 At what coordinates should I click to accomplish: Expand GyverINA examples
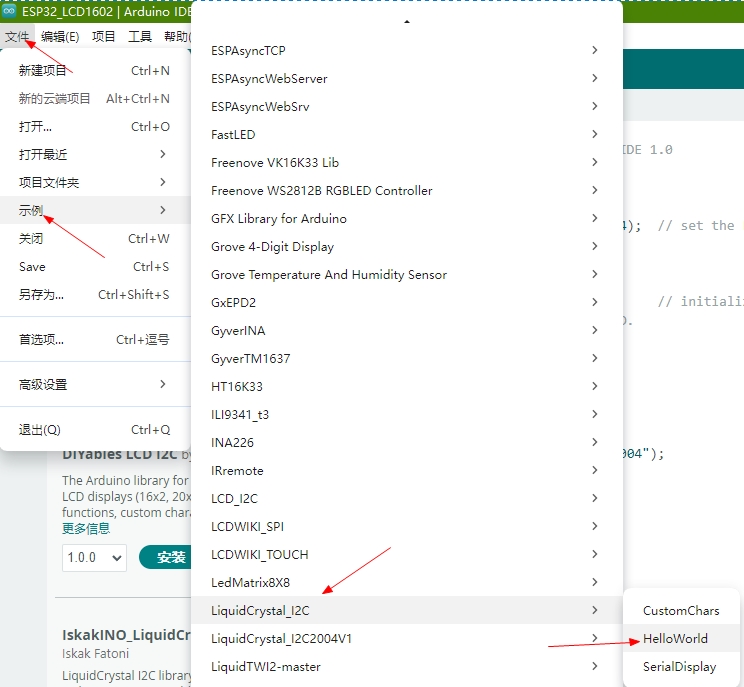[407, 331]
